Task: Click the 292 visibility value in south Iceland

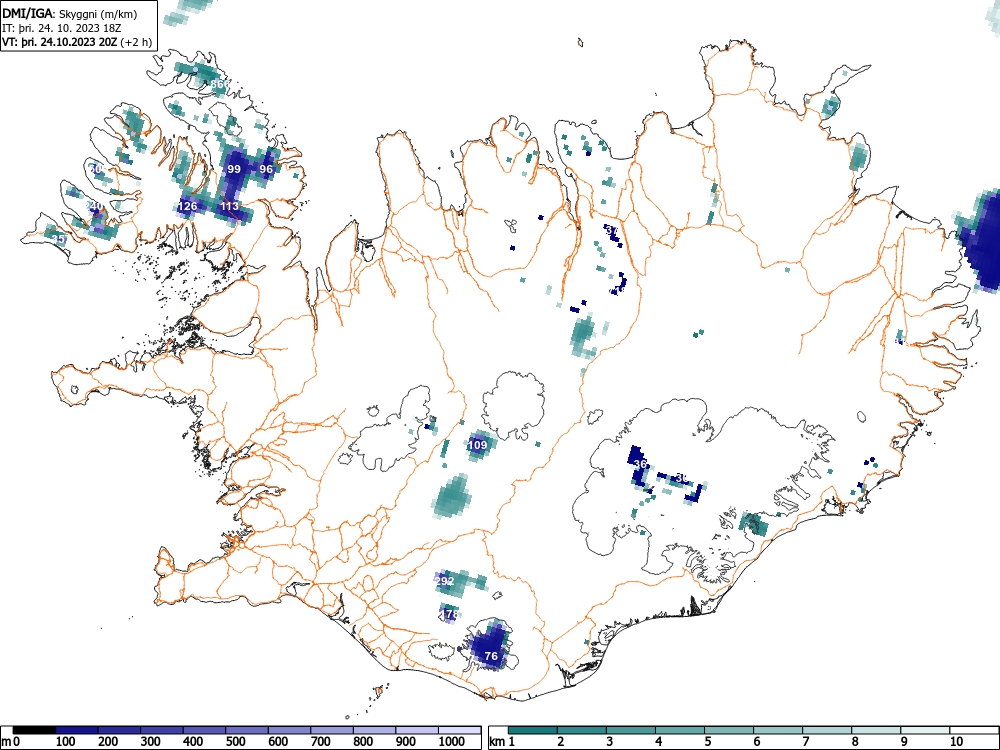Action: [444, 581]
